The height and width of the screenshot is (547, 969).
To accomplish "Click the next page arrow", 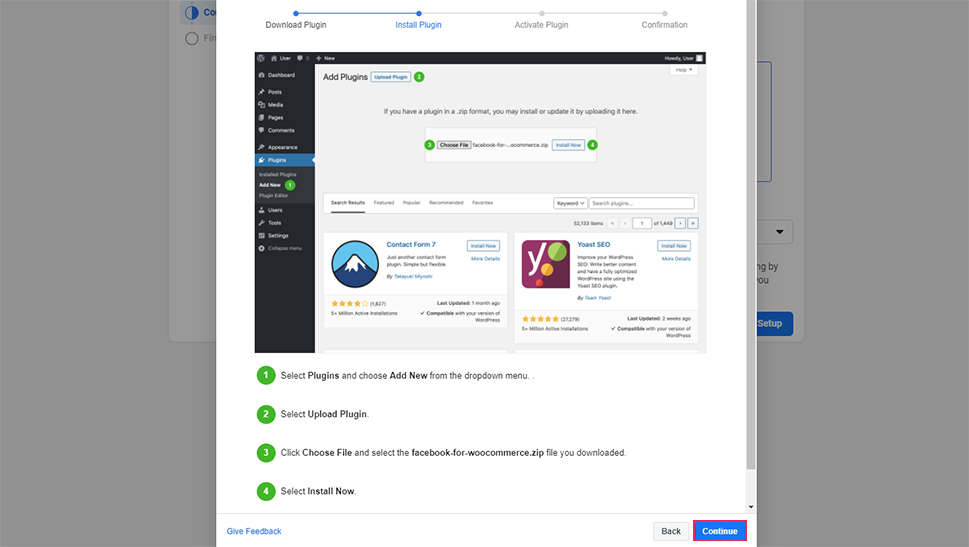I will click(680, 223).
